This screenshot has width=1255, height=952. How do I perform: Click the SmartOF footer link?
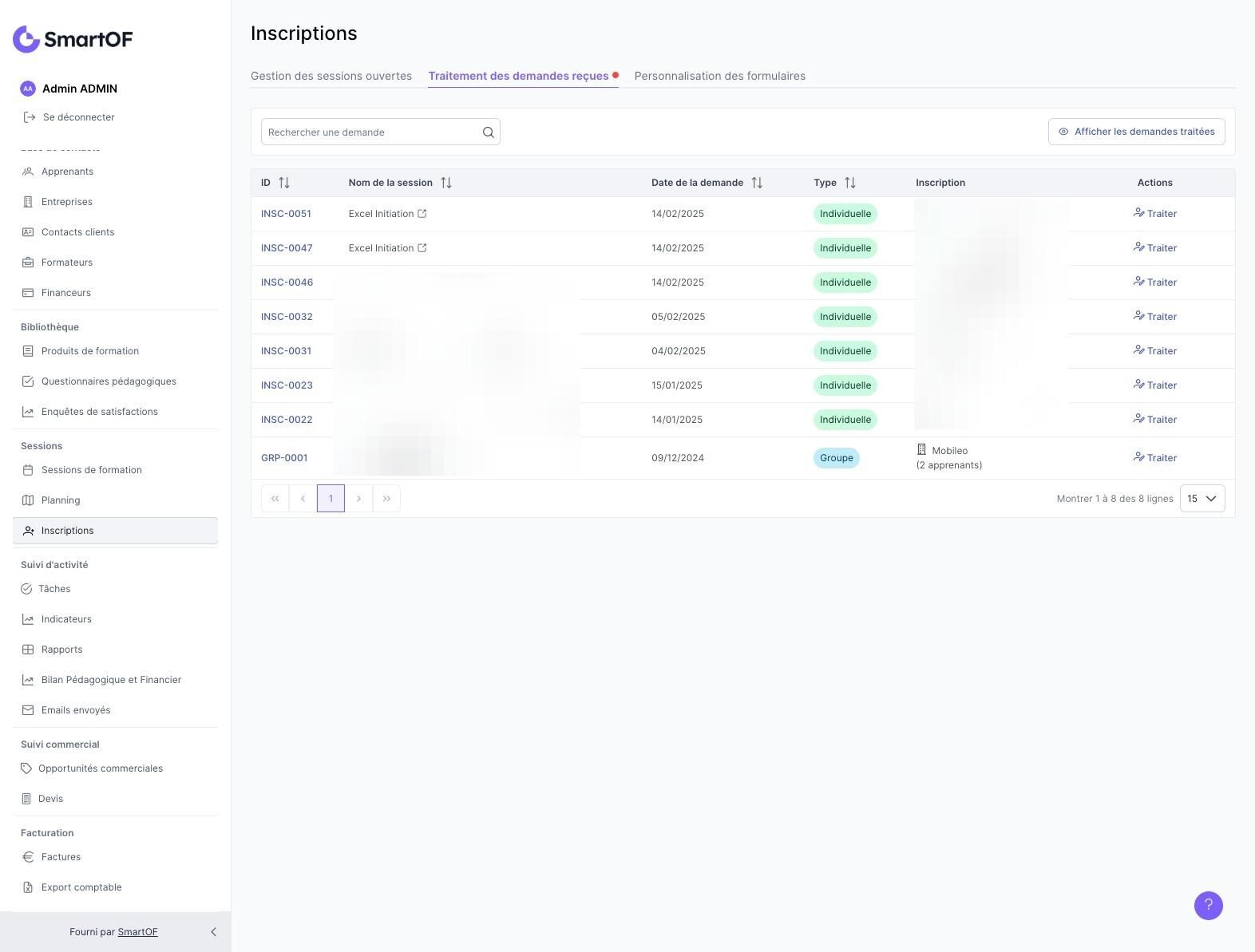[x=137, y=932]
